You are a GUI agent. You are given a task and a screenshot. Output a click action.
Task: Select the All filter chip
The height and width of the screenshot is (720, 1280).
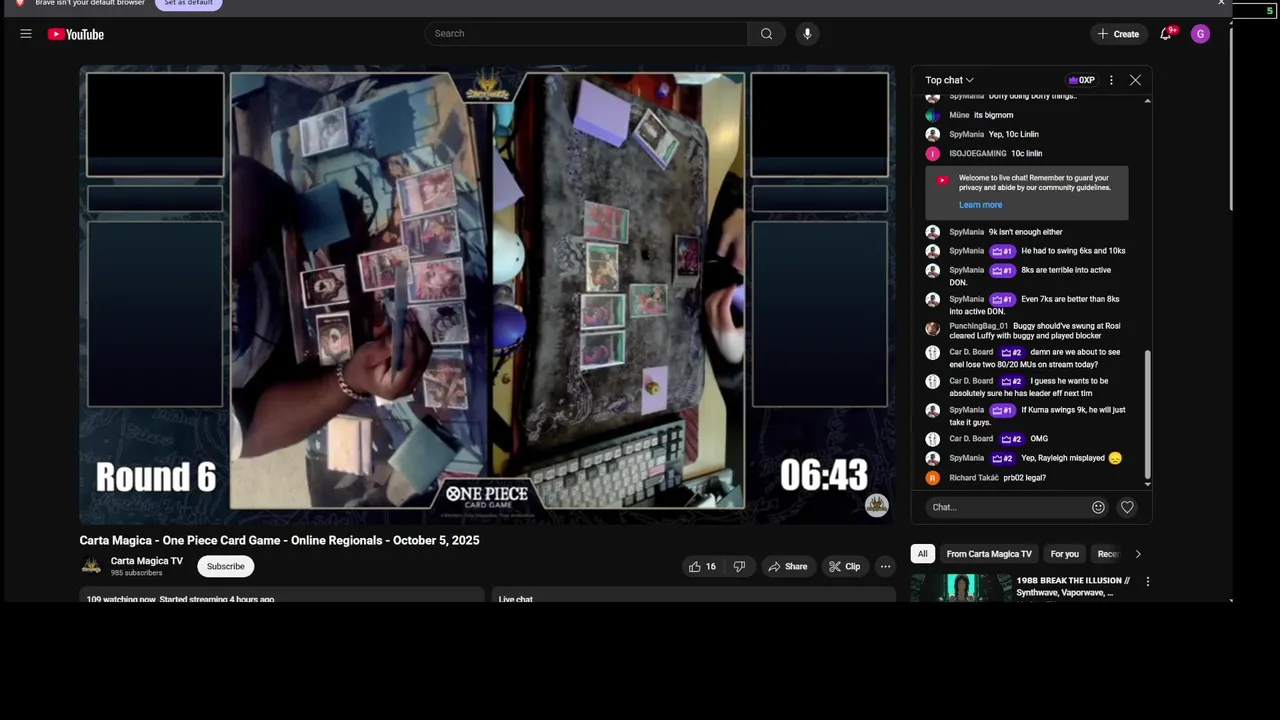pyautogui.click(x=922, y=554)
